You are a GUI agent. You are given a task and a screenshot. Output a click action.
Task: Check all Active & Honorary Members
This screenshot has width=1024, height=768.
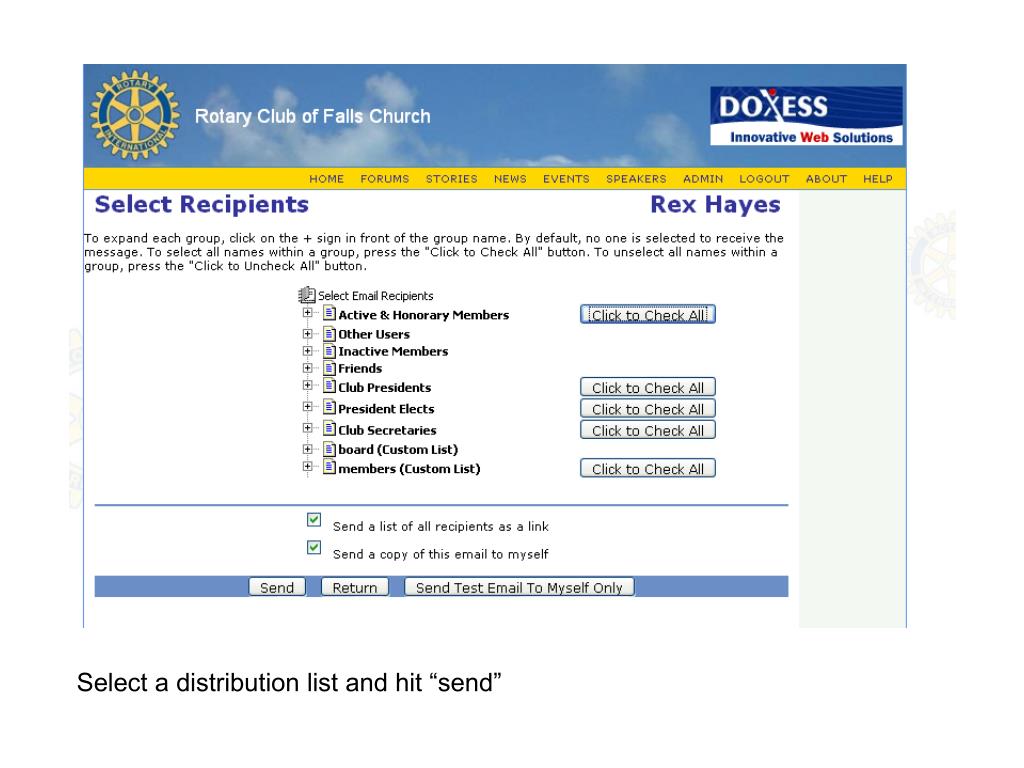pos(648,315)
